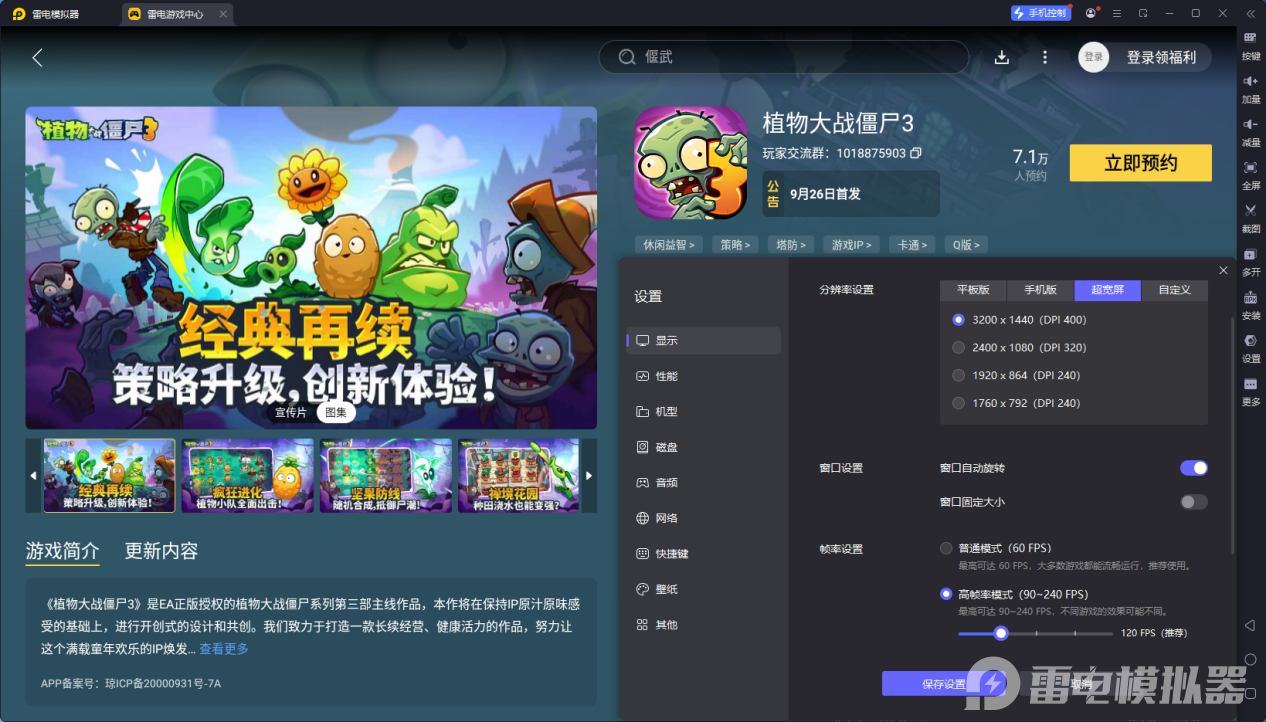Switch to the 平板版 resolution tab
1266x722 pixels.
[973, 290]
